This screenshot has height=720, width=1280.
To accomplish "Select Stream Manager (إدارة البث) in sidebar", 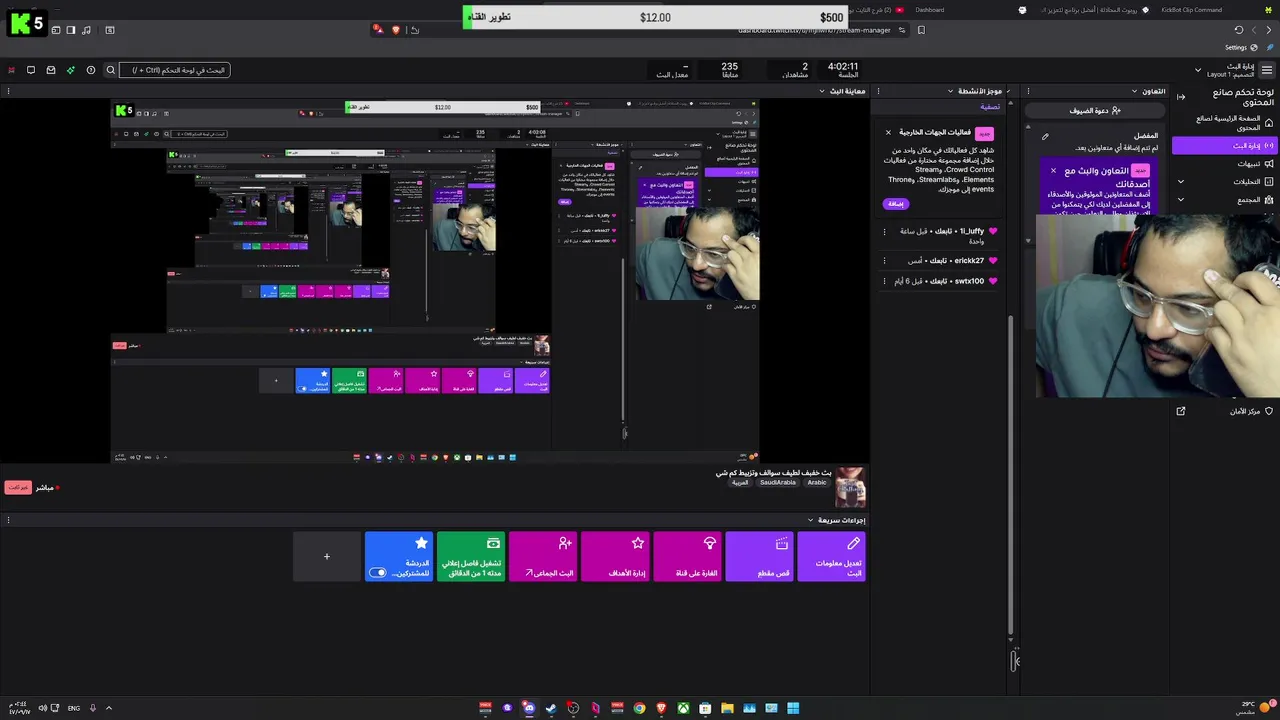I will pos(1225,146).
